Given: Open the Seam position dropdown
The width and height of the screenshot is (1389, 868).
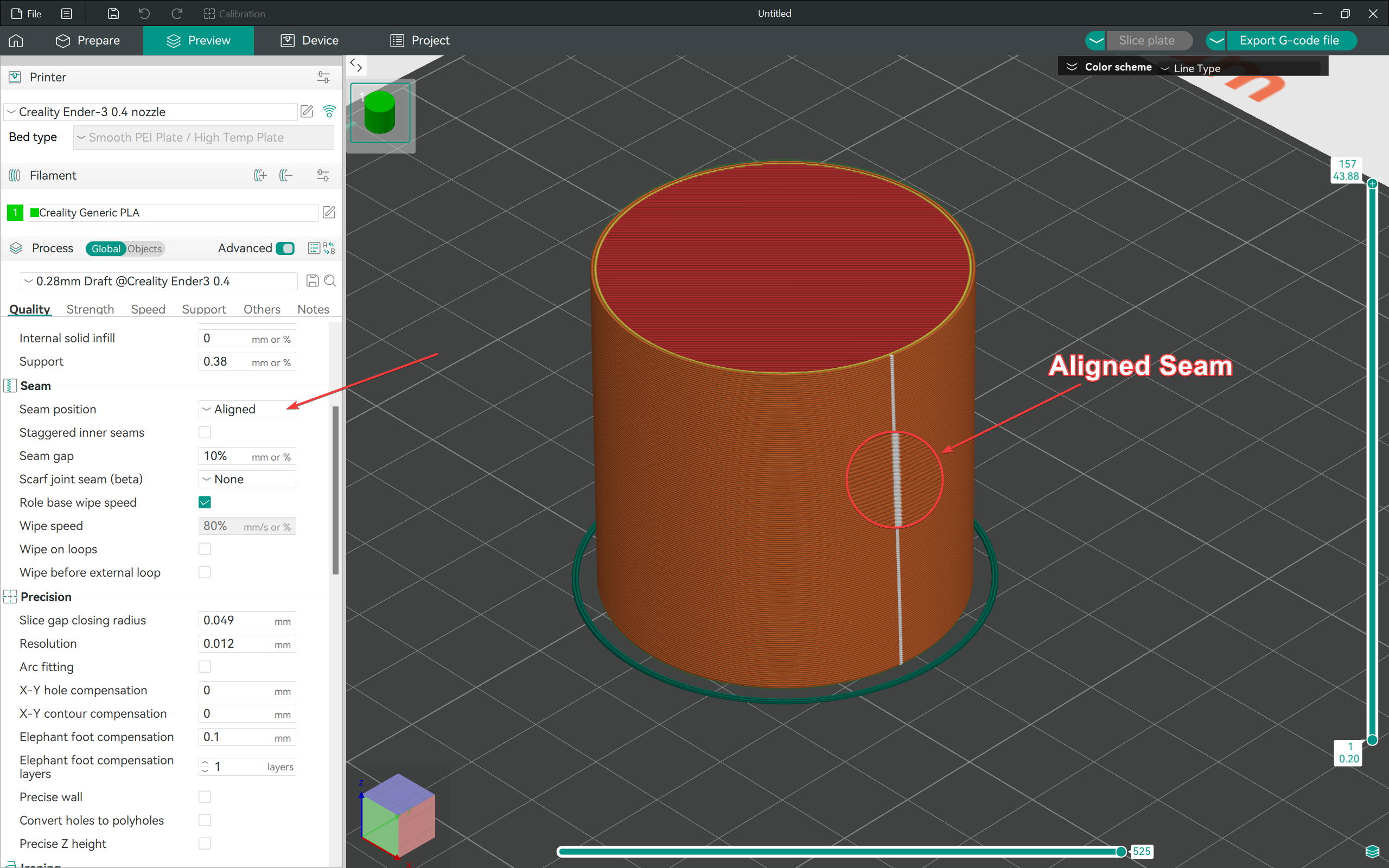Looking at the screenshot, I should coord(246,408).
